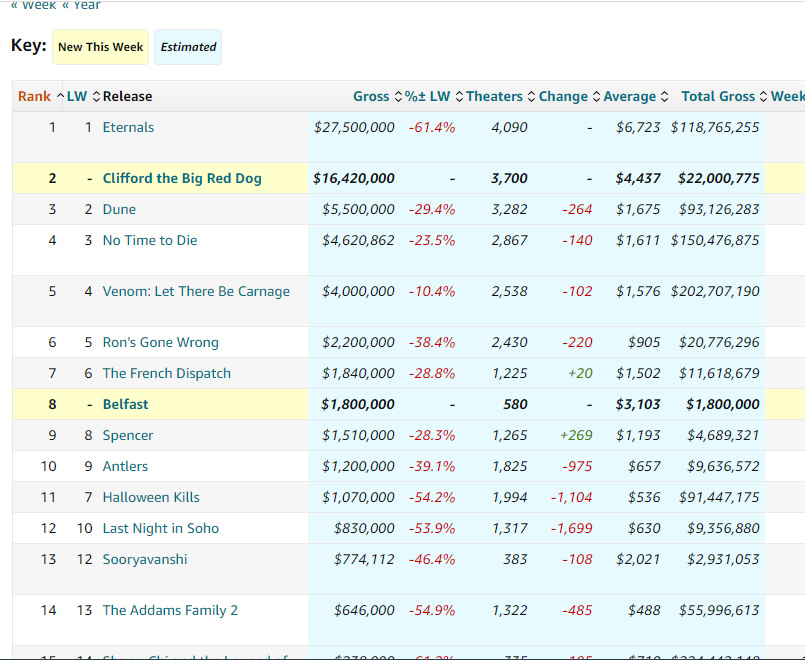Select Eternals theaters count 4,090
Viewport: 805px width, 660px height.
pos(509,127)
